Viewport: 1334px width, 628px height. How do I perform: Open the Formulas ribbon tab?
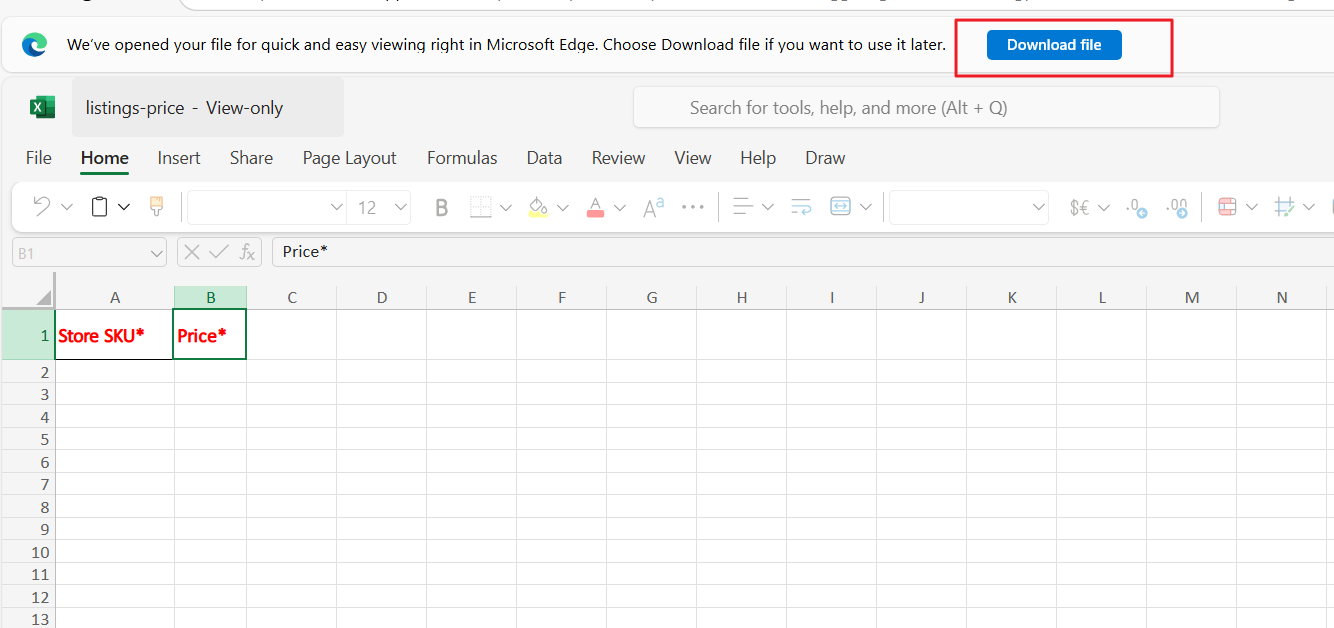[x=462, y=158]
